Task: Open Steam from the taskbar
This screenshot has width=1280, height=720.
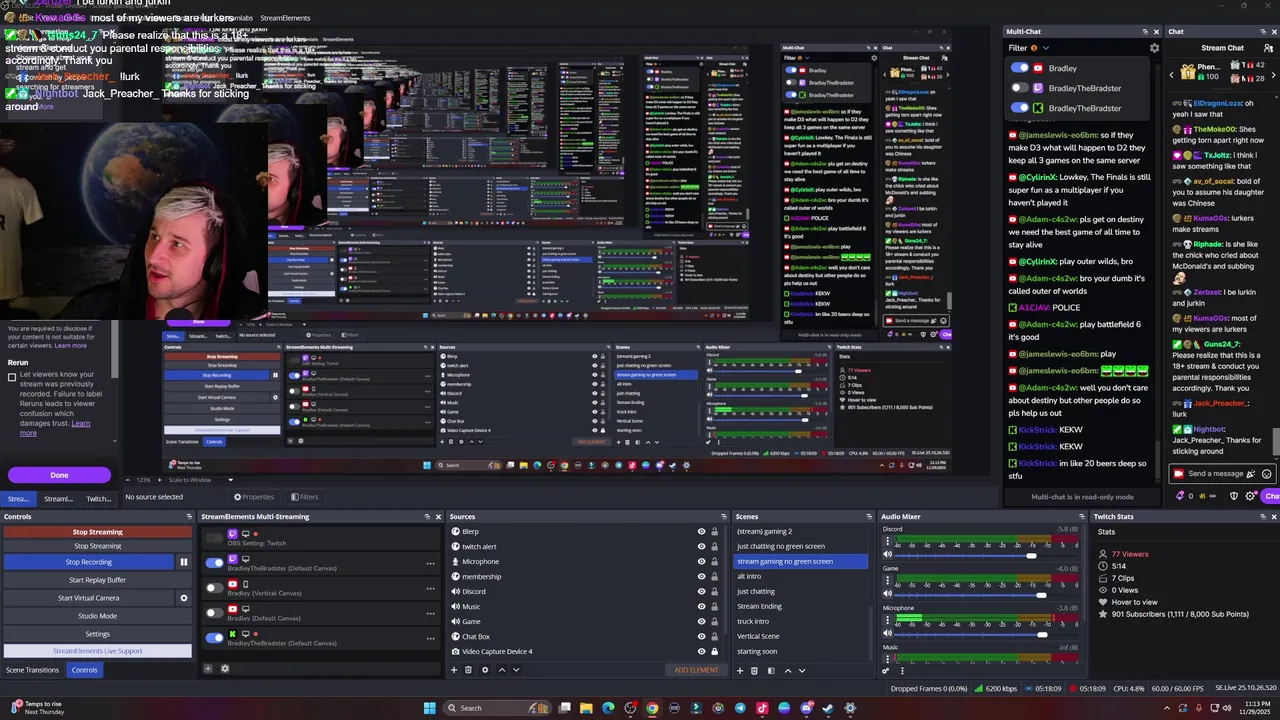Action: click(828, 708)
